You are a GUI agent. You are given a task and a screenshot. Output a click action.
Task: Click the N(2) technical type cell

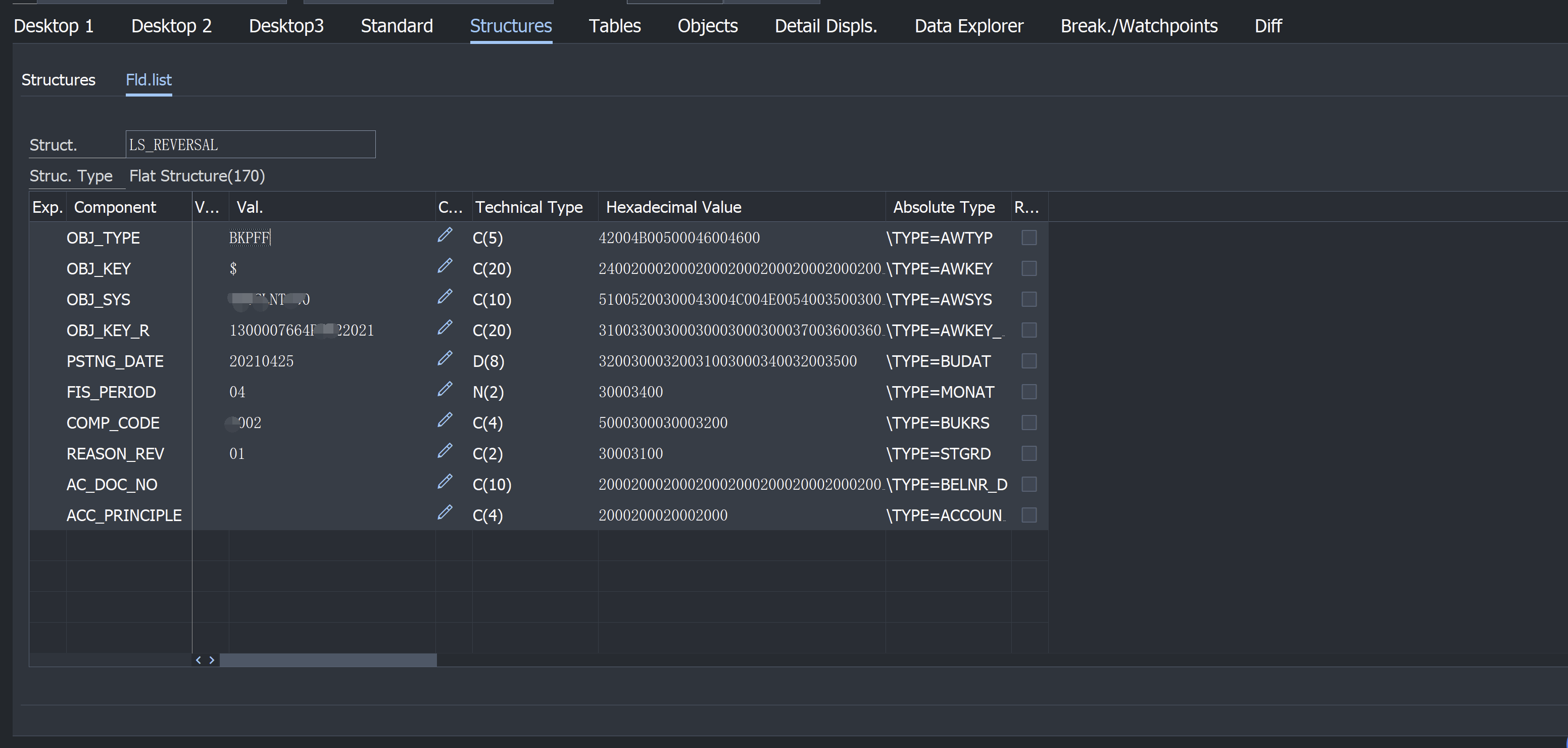click(488, 392)
